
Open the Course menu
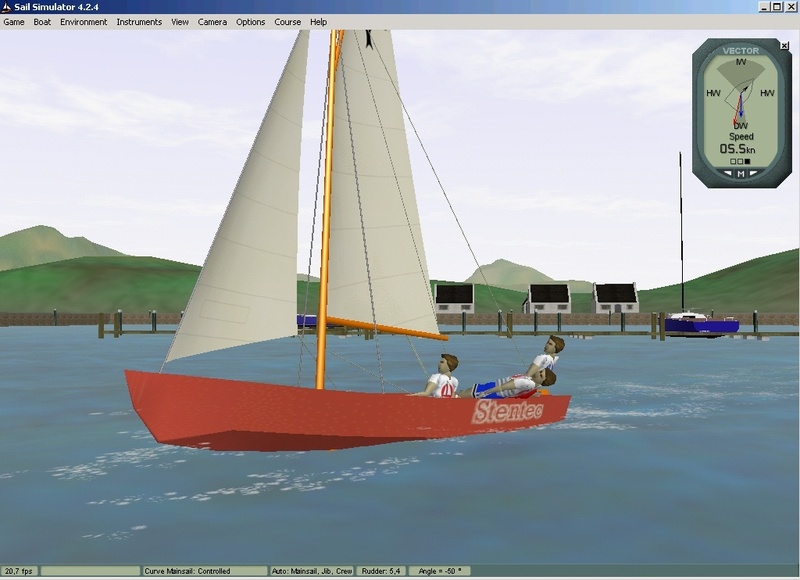click(x=288, y=22)
